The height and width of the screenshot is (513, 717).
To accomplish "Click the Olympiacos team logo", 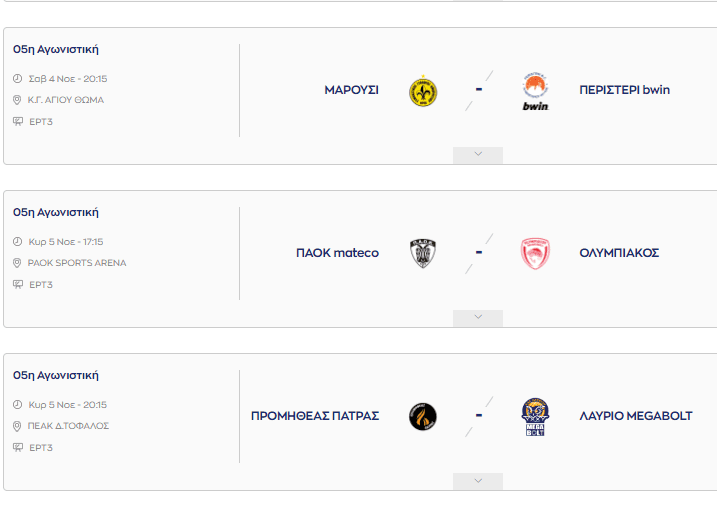I will [535, 253].
